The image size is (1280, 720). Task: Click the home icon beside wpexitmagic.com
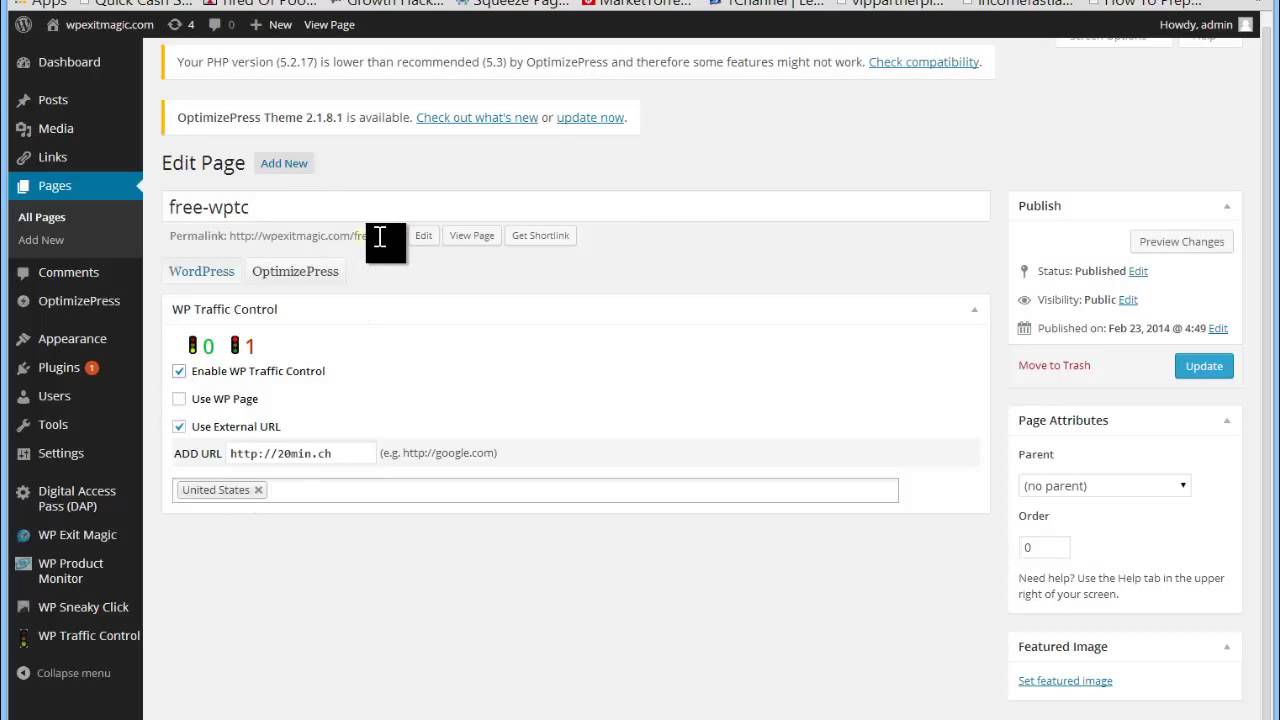point(53,24)
